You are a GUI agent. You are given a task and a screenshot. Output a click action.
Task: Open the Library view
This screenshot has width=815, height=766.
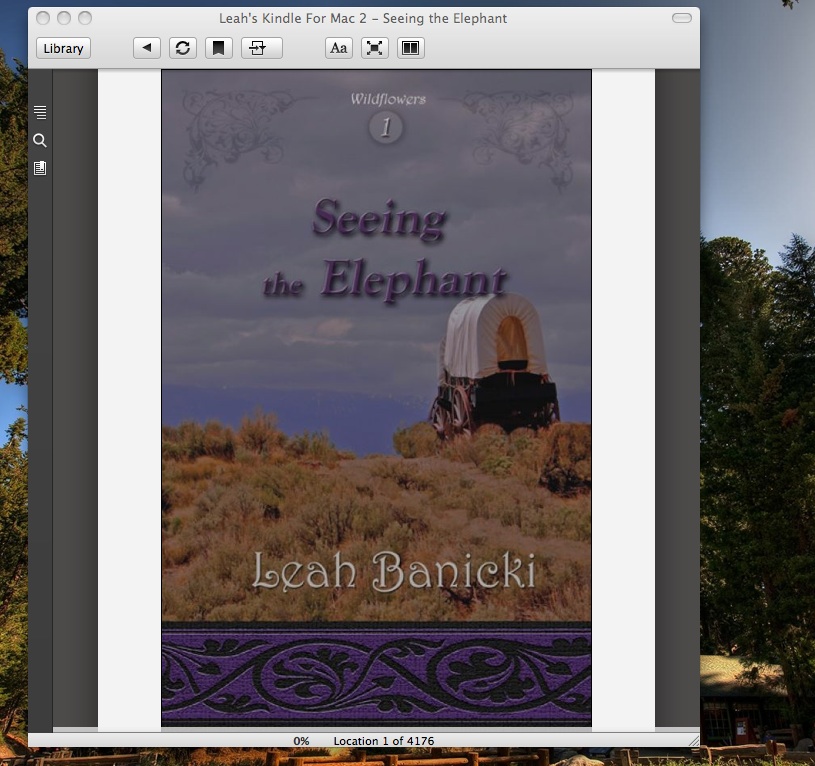click(x=63, y=48)
